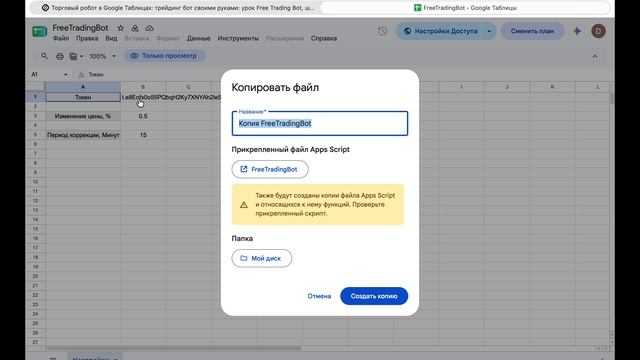Click the horizontal scrollbar of the sheet
The width and height of the screenshot is (640, 360).
(x=174, y=348)
